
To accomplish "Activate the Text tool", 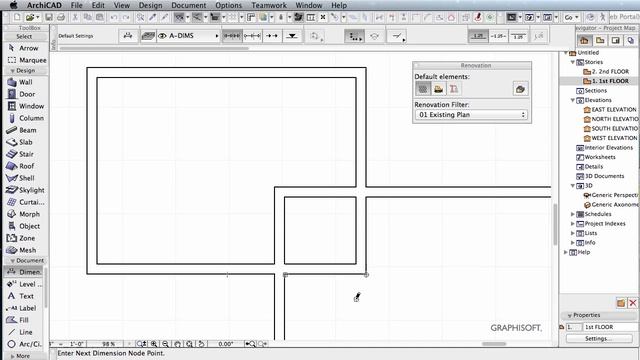I will [x=21, y=296].
